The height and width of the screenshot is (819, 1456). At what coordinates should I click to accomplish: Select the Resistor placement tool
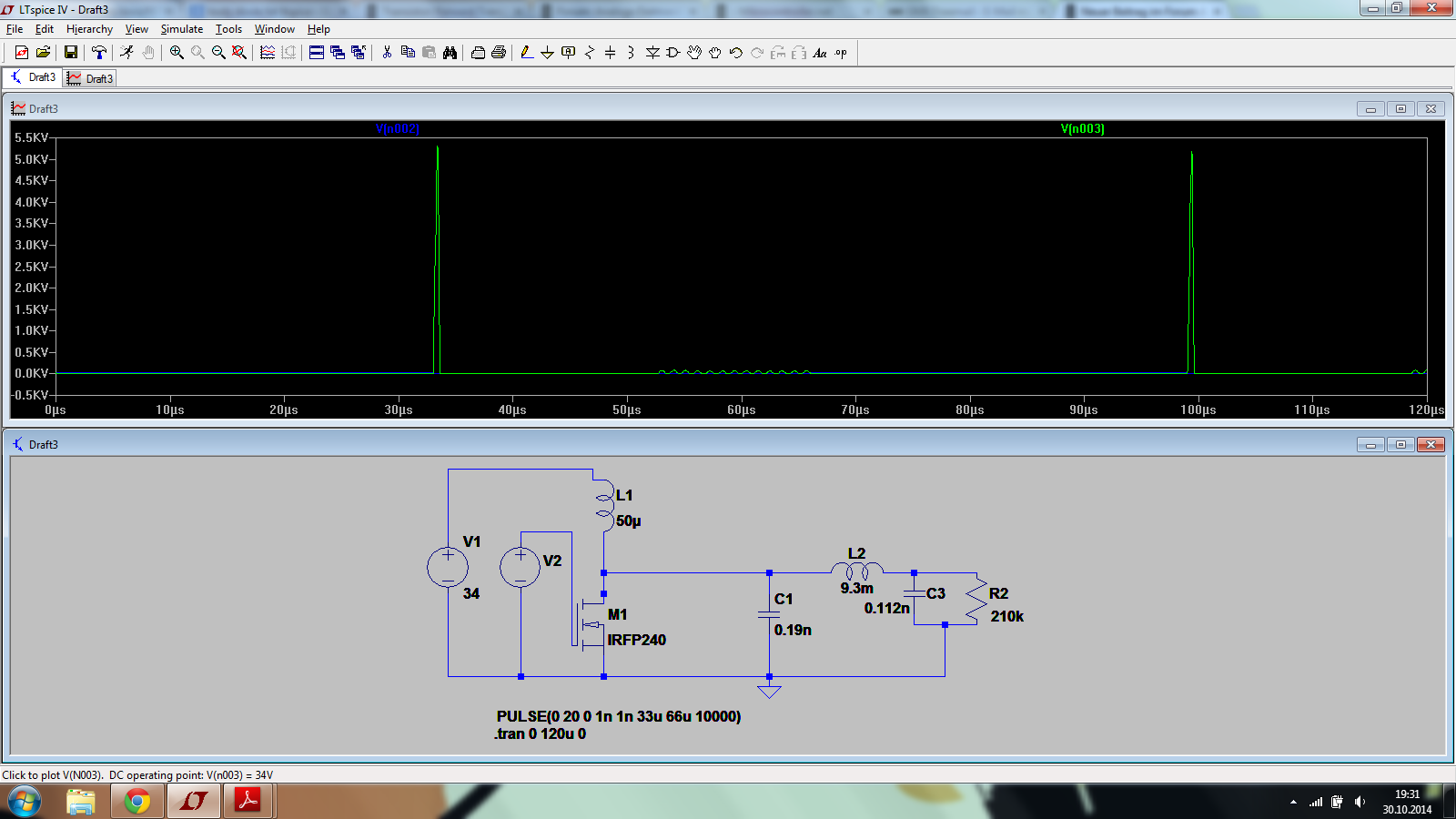[590, 53]
